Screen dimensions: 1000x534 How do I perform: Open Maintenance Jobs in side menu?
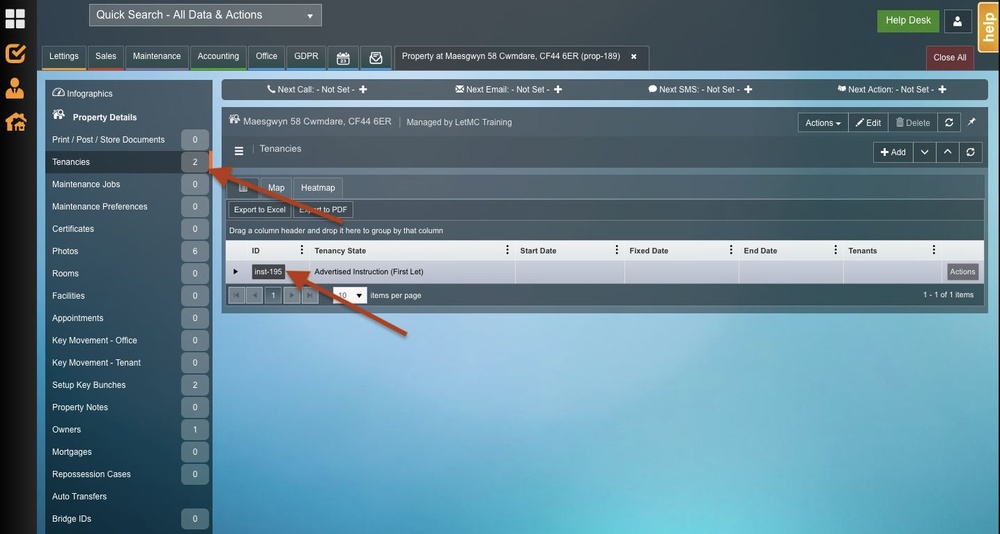click(130, 184)
